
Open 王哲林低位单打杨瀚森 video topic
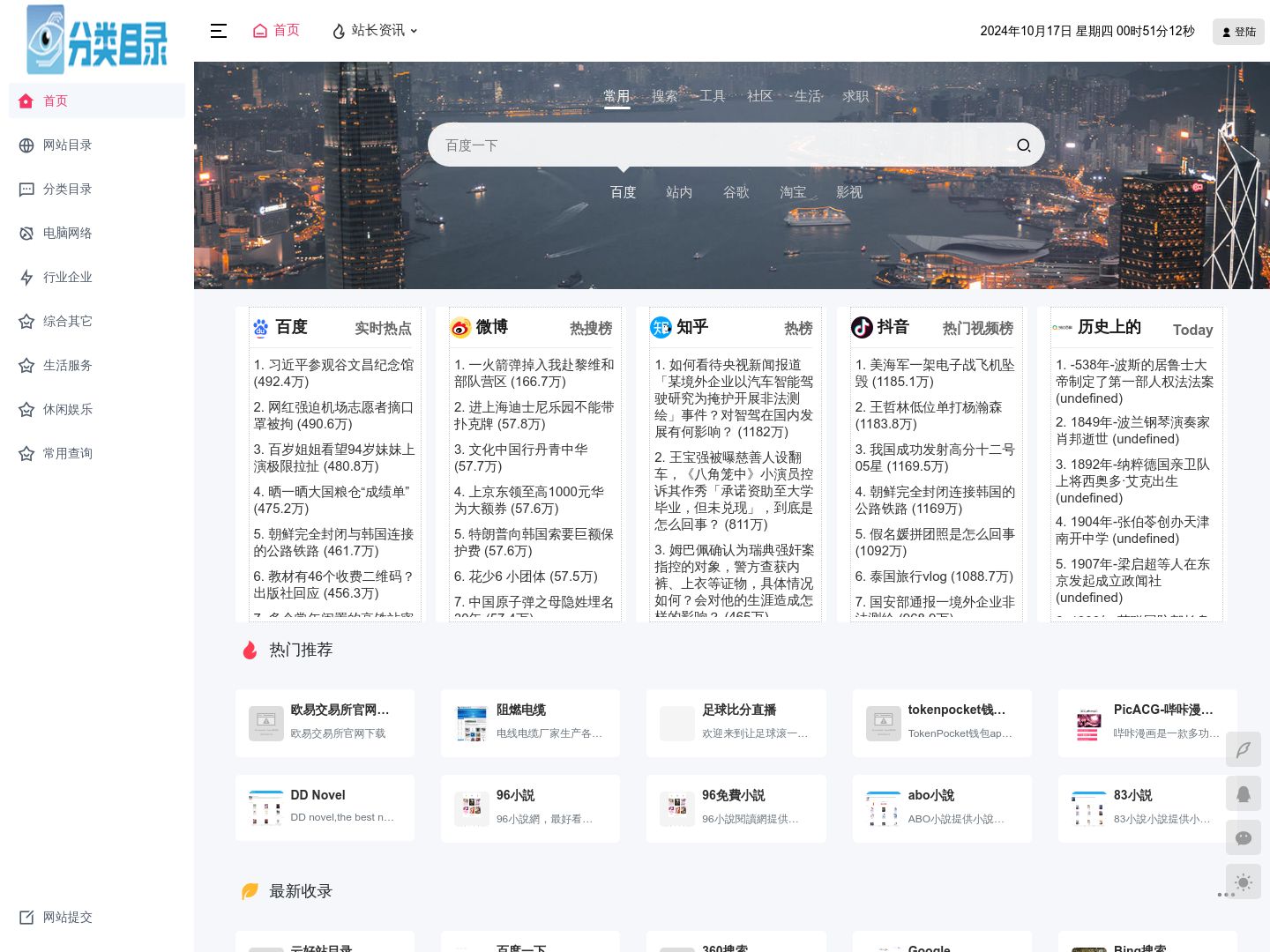click(929, 415)
